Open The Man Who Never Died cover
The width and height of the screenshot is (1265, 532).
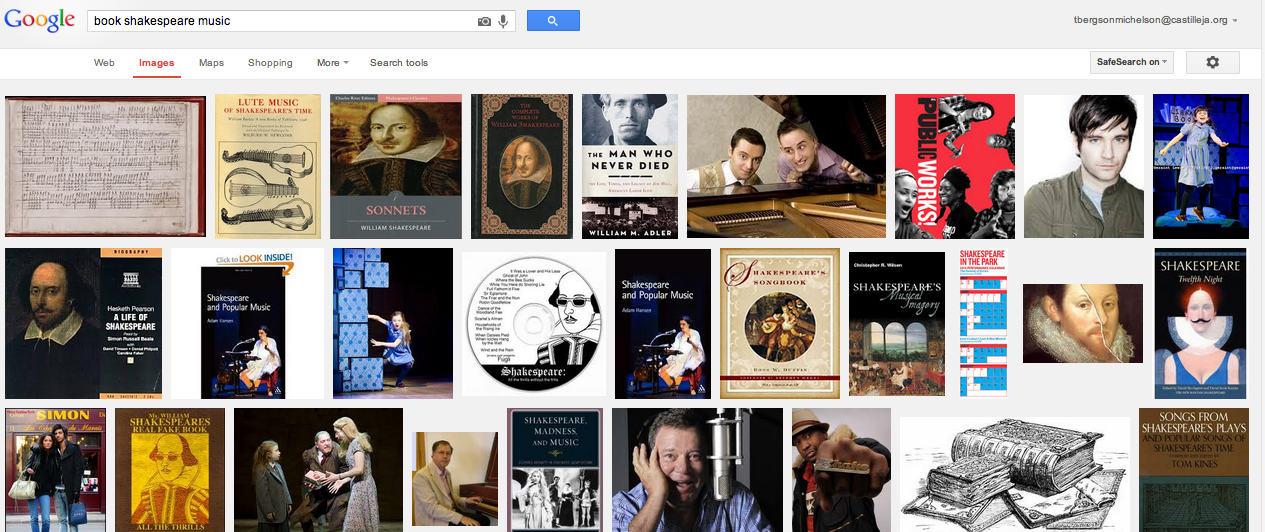coord(630,167)
